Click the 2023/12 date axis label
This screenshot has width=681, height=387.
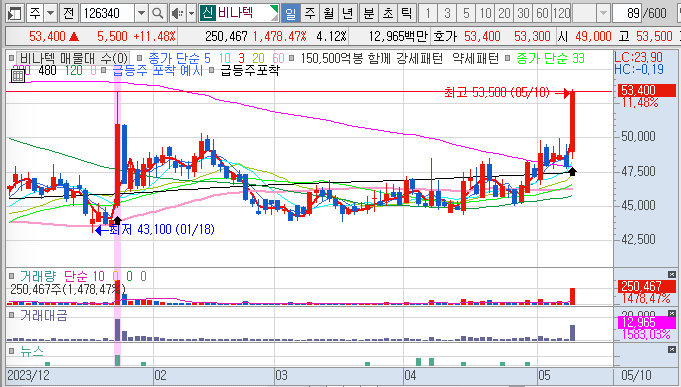point(29,375)
